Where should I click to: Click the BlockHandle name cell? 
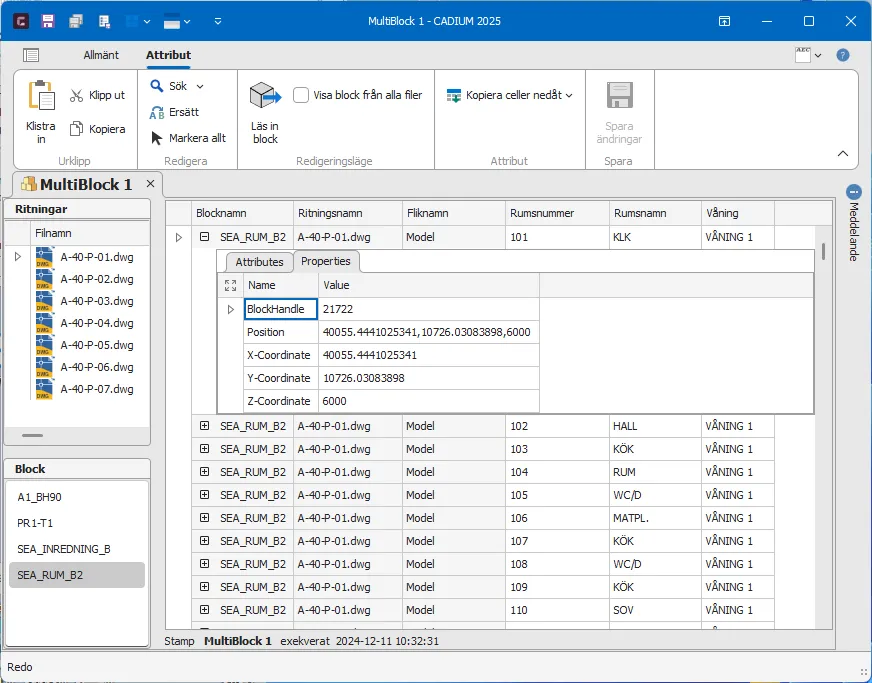click(x=281, y=309)
